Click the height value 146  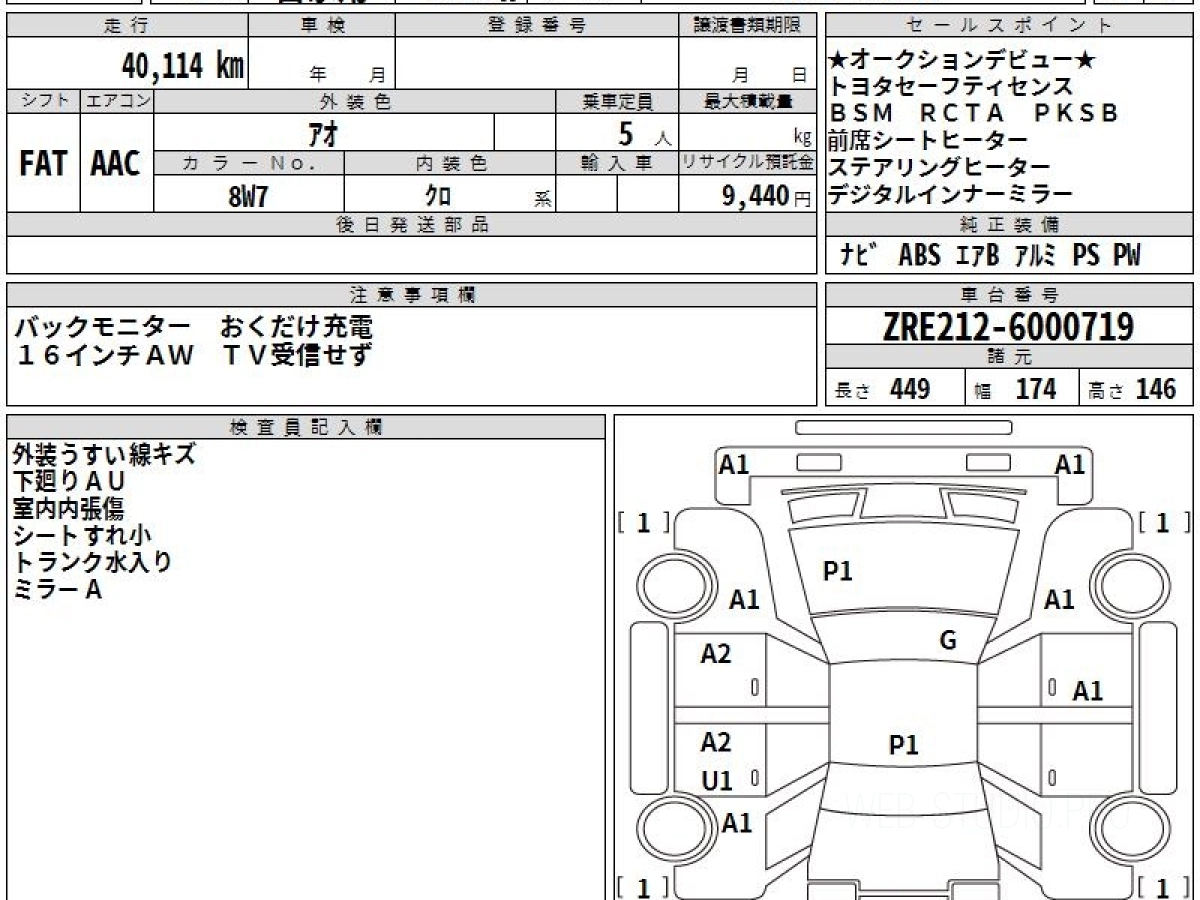1156,389
